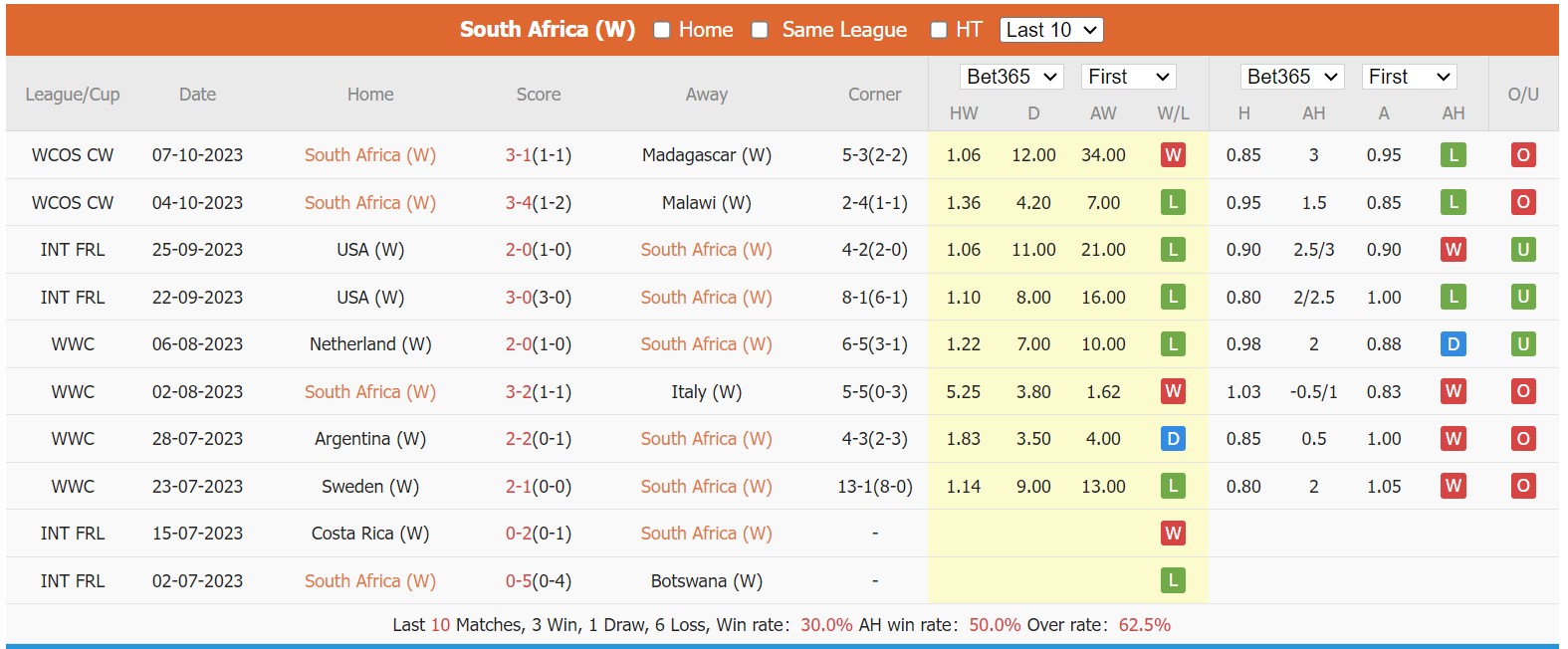1568x649 pixels.
Task: Click the green U badge in the Netherland row
Action: [1522, 343]
